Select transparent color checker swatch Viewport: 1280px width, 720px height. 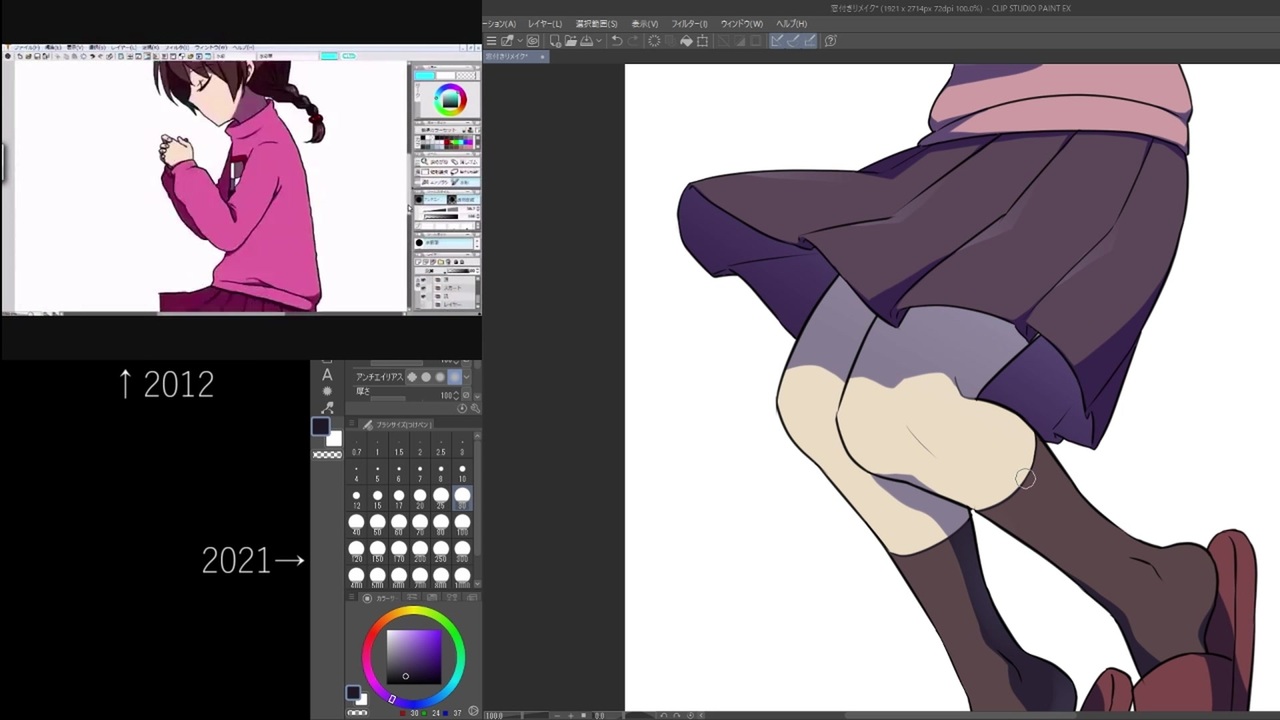[327, 455]
